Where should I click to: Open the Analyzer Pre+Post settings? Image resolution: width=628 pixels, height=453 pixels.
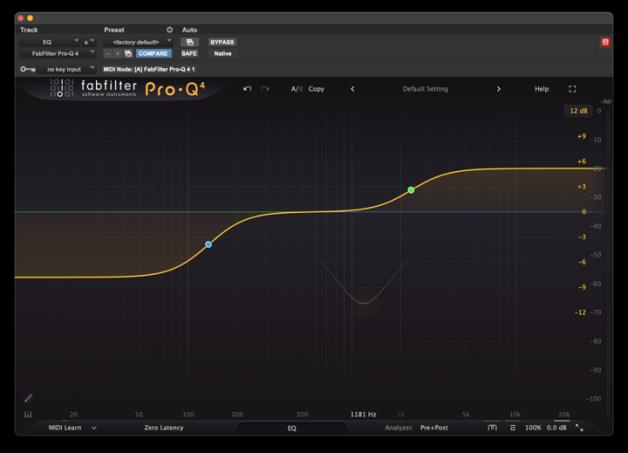coord(434,428)
